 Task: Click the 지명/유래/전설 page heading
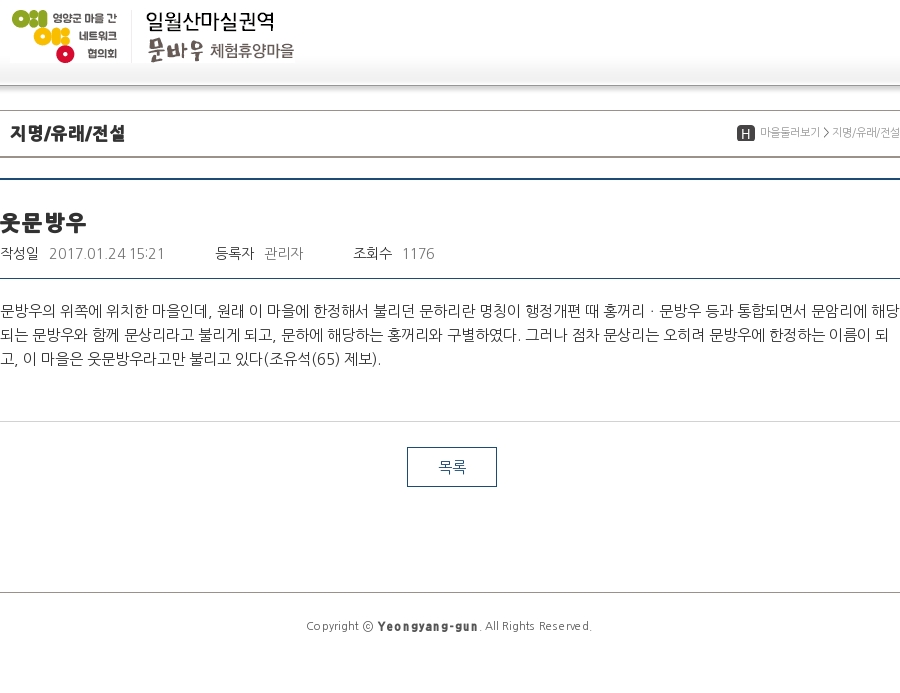click(68, 133)
